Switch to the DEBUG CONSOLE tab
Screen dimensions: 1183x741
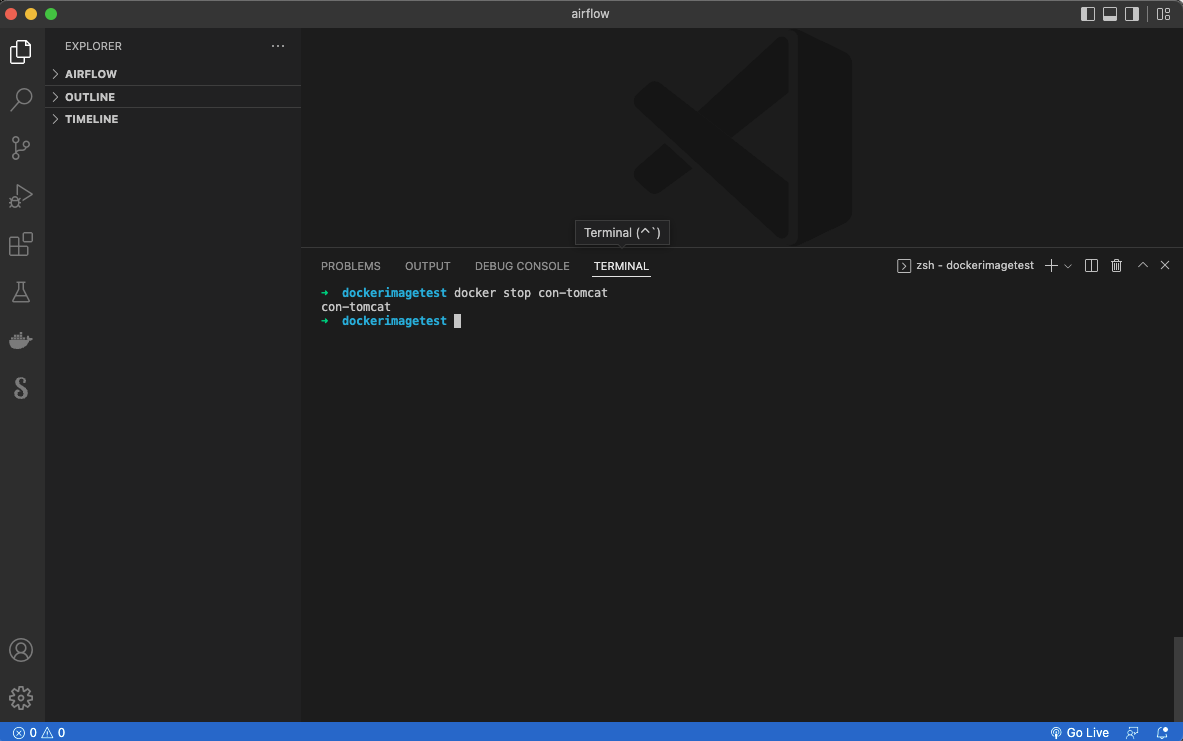coord(522,266)
